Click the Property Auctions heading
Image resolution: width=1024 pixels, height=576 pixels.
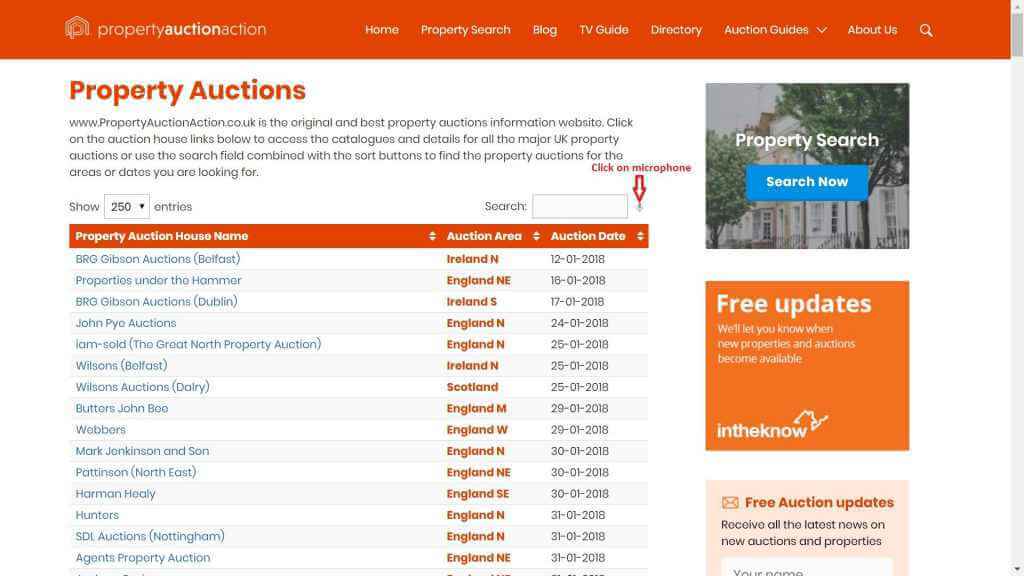point(187,91)
